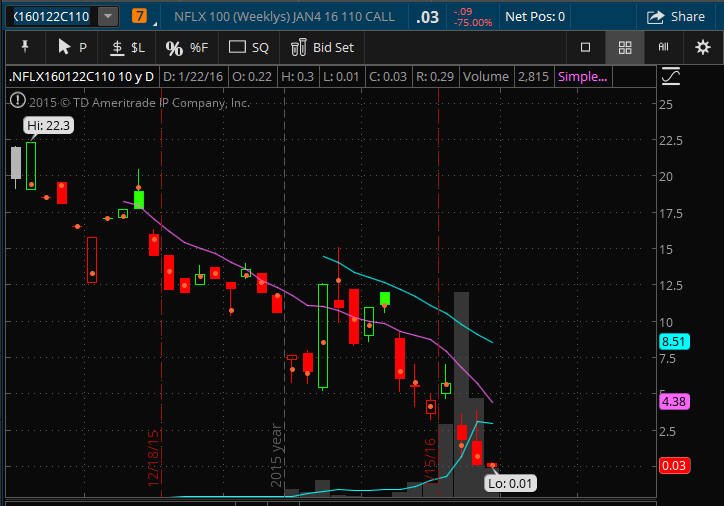Click the All charts toolbar icon

(664, 47)
